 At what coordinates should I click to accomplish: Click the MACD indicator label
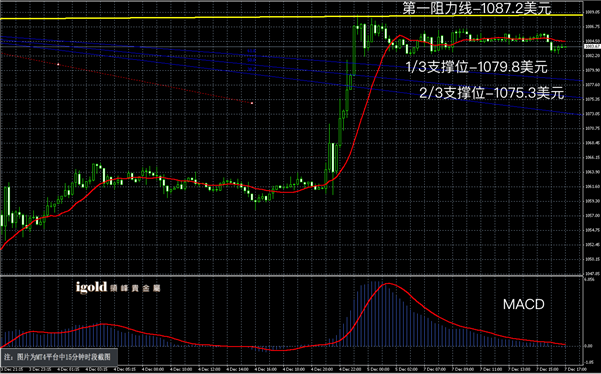[524, 305]
